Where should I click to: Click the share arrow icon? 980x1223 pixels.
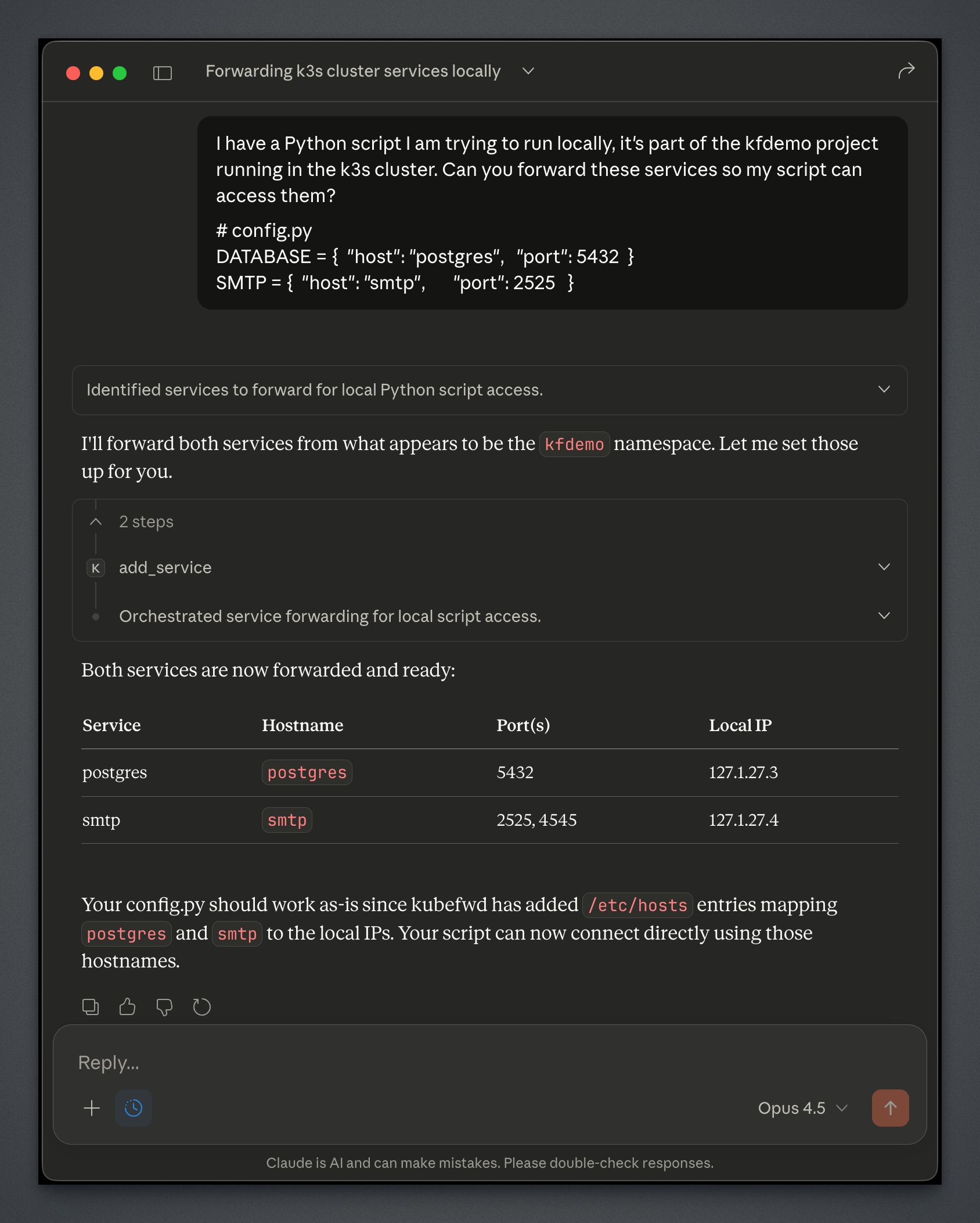click(x=906, y=71)
